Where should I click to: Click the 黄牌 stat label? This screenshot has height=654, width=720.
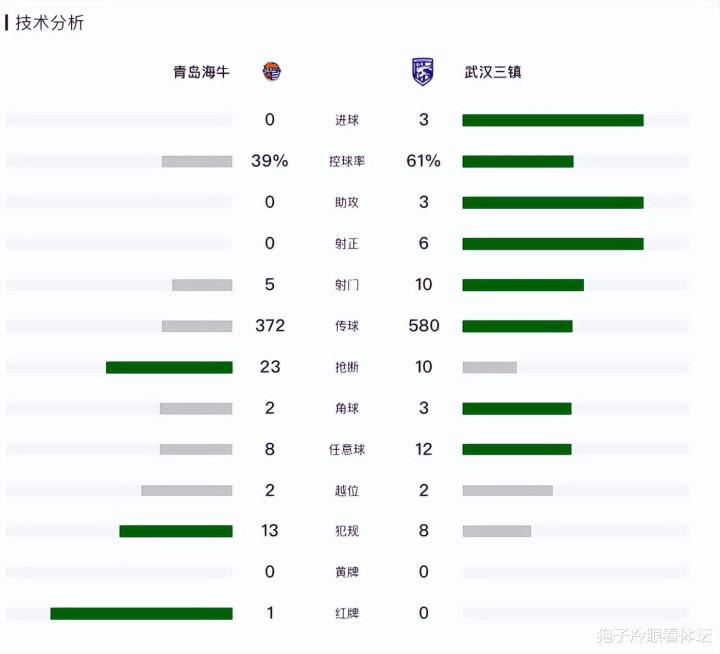pyautogui.click(x=347, y=572)
